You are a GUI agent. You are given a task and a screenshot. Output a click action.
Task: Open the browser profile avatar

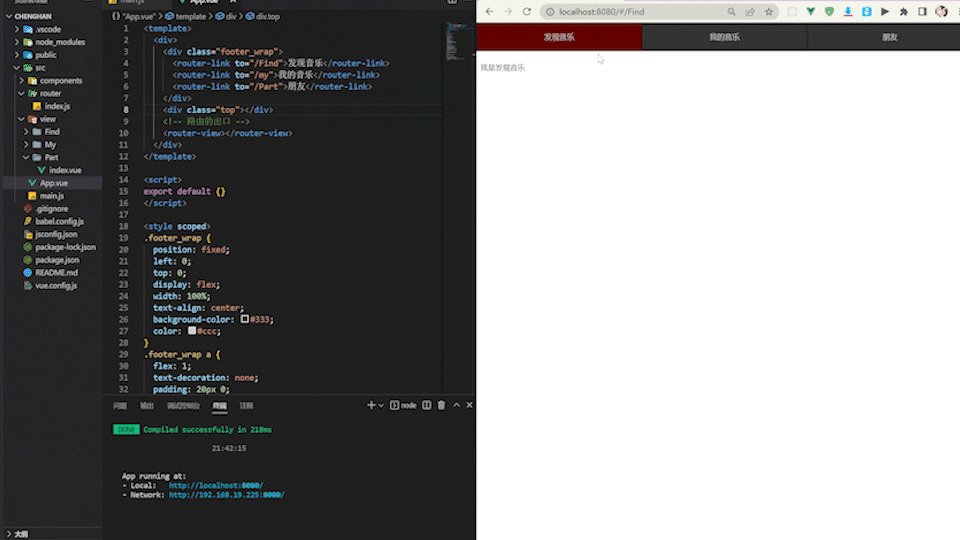tap(941, 12)
